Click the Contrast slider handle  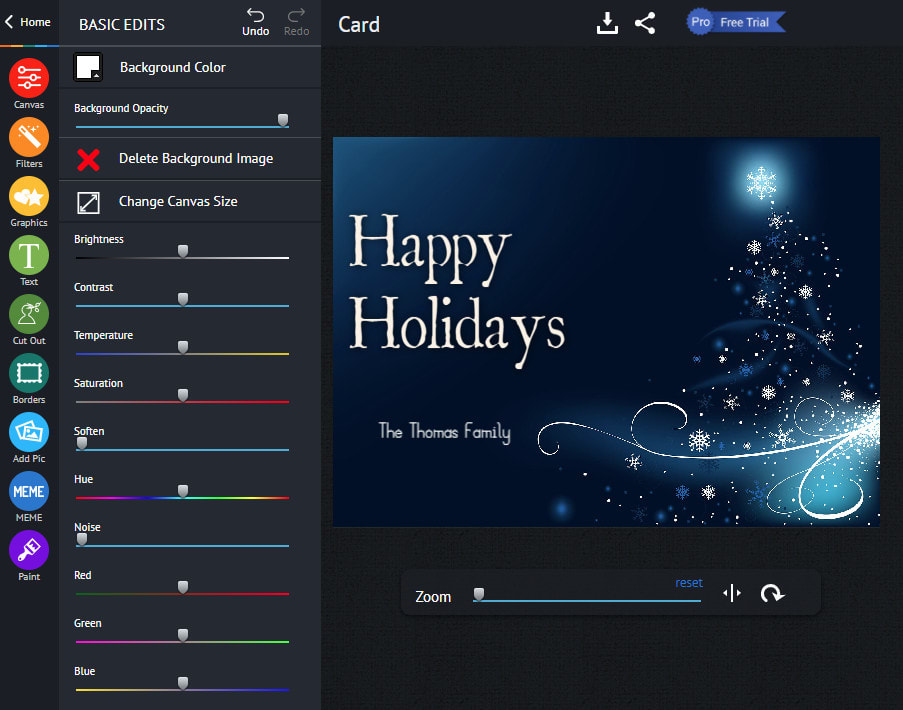click(183, 299)
